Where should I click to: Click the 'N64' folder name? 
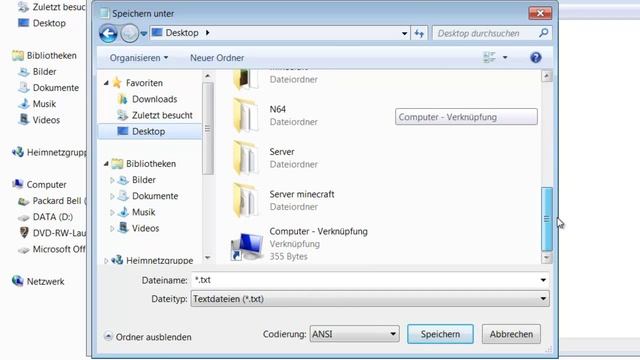tap(278, 109)
